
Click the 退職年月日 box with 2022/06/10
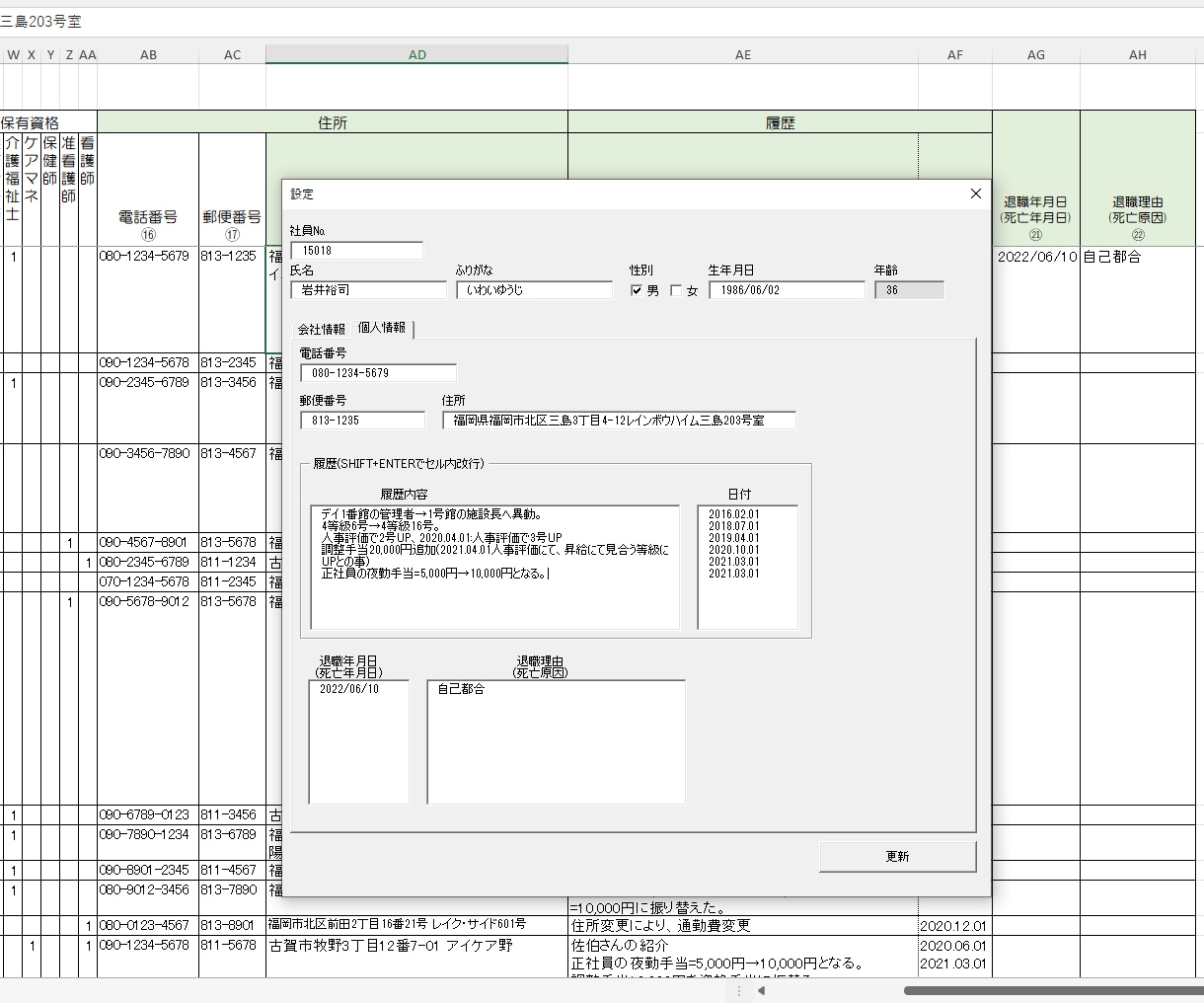(x=358, y=741)
